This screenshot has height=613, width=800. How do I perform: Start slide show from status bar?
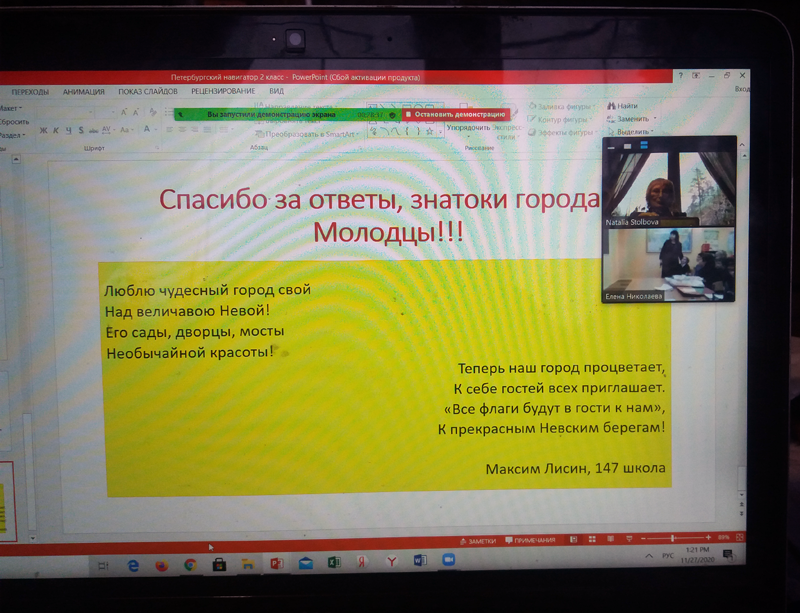click(629, 538)
